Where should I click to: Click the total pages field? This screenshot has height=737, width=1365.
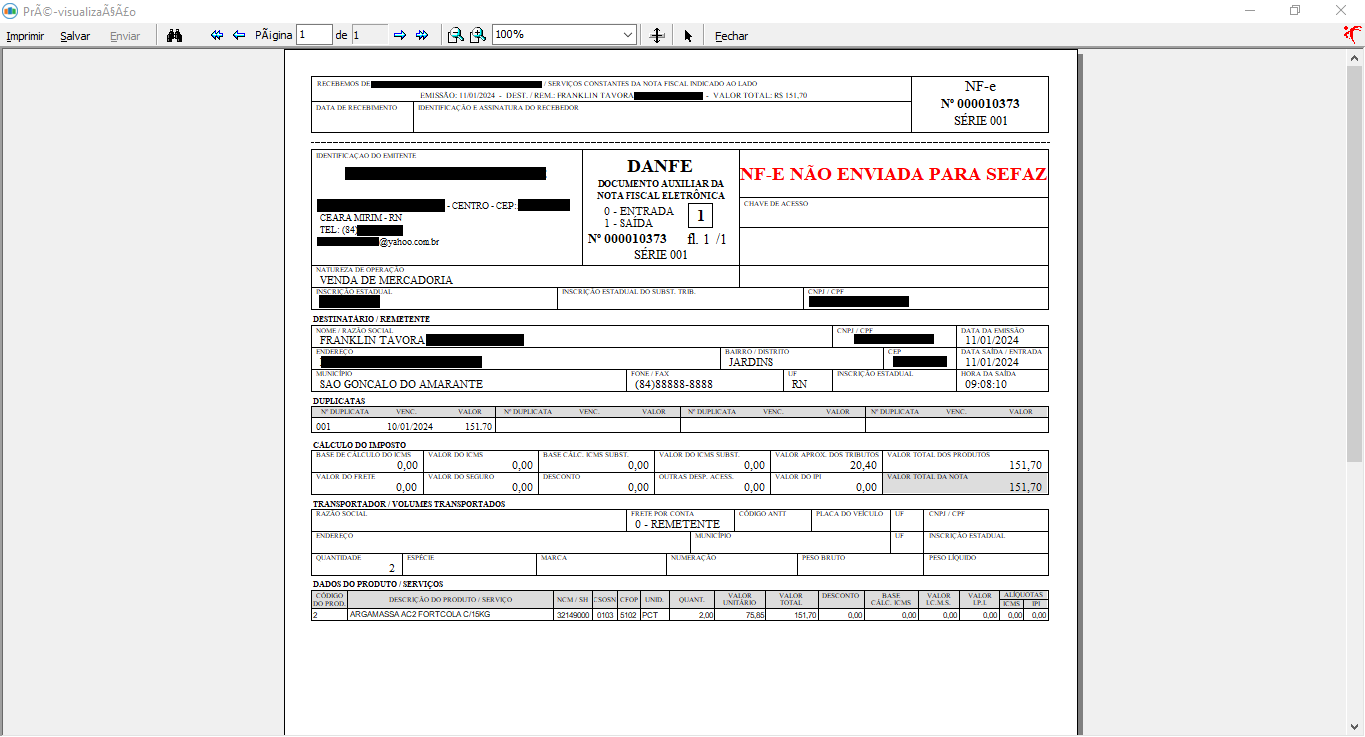point(369,34)
